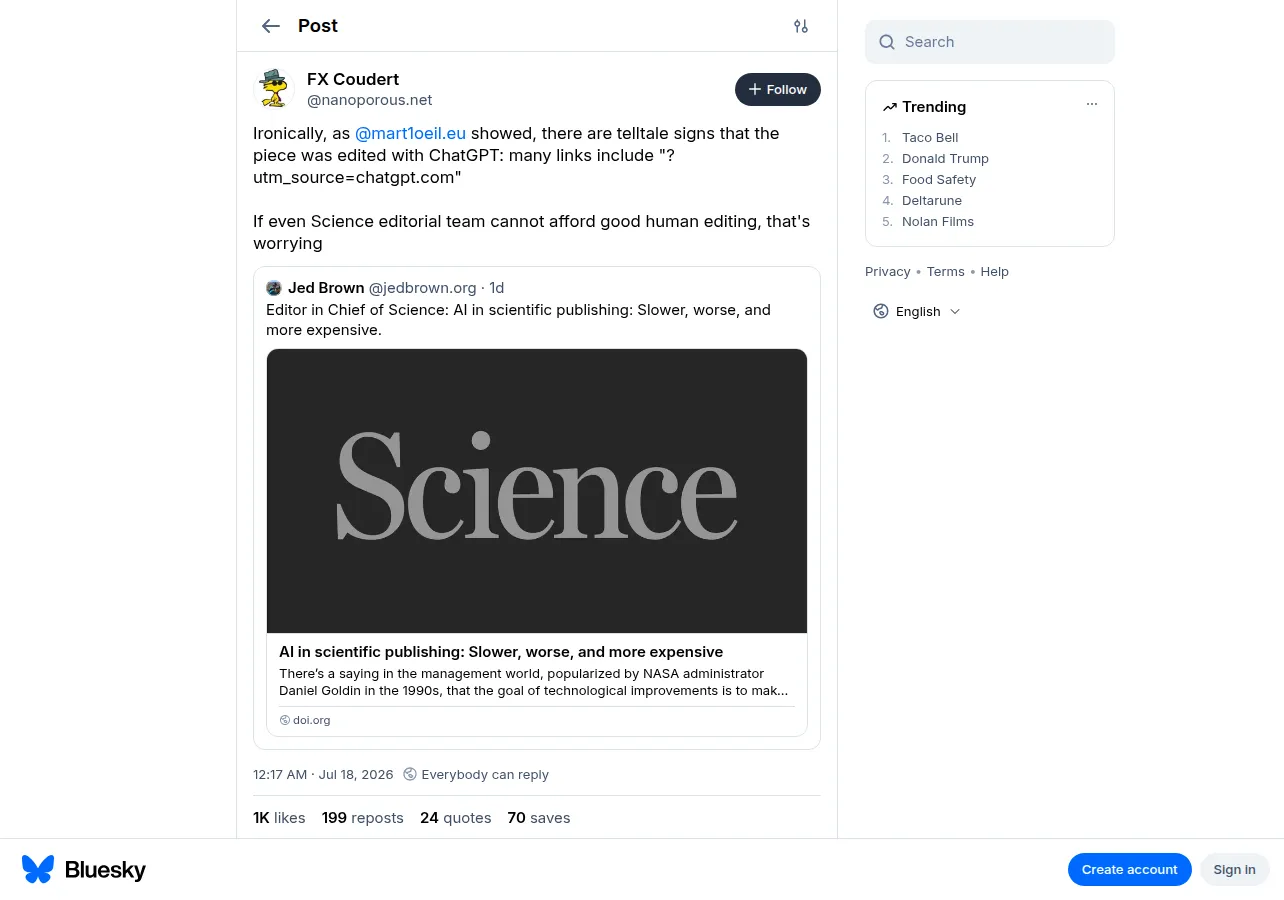Click the globe icon beside English
This screenshot has width=1284, height=900.
tap(881, 311)
